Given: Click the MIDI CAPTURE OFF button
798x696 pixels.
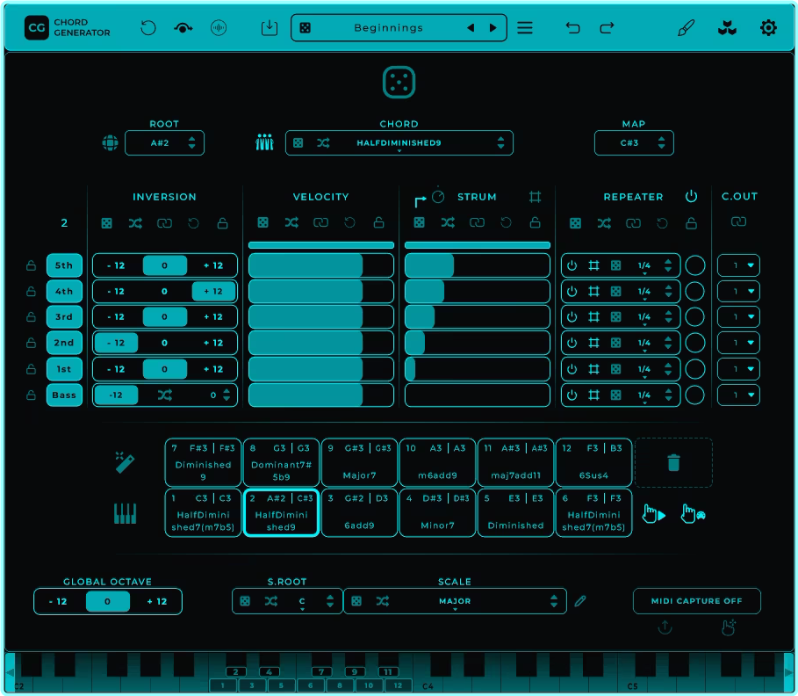Looking at the screenshot, I should coord(696,601).
